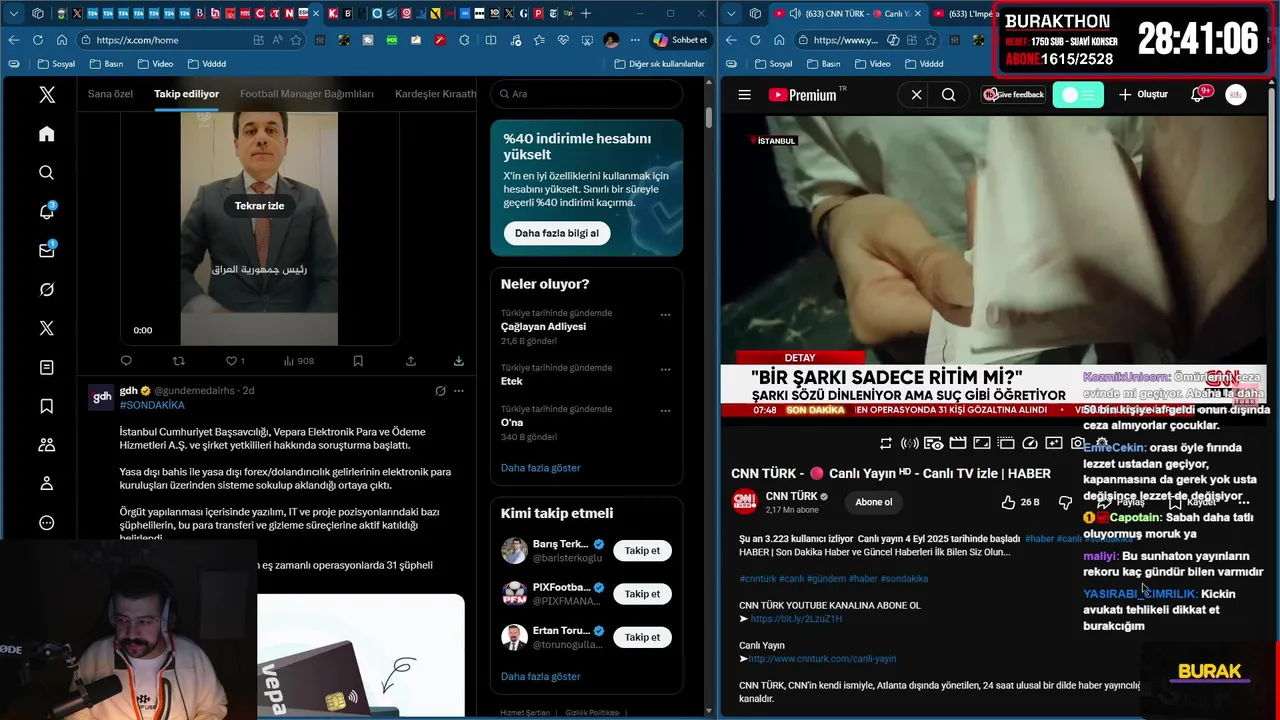Follow PIXFootball with Takip et

(x=642, y=594)
